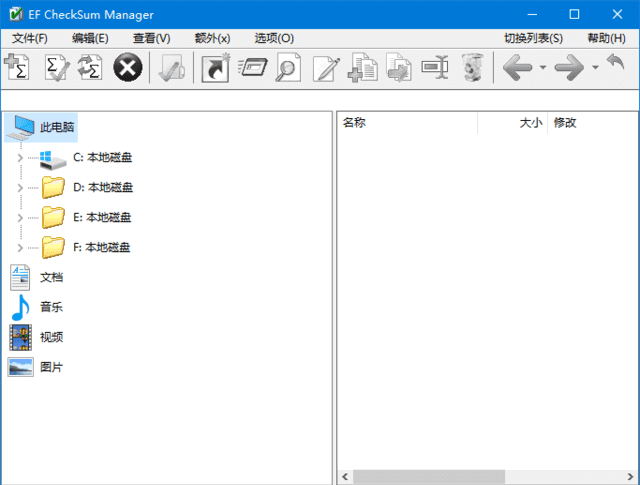Minimize the EF CheckSum Manager window
Screen dimensions: 640x485
532,14
